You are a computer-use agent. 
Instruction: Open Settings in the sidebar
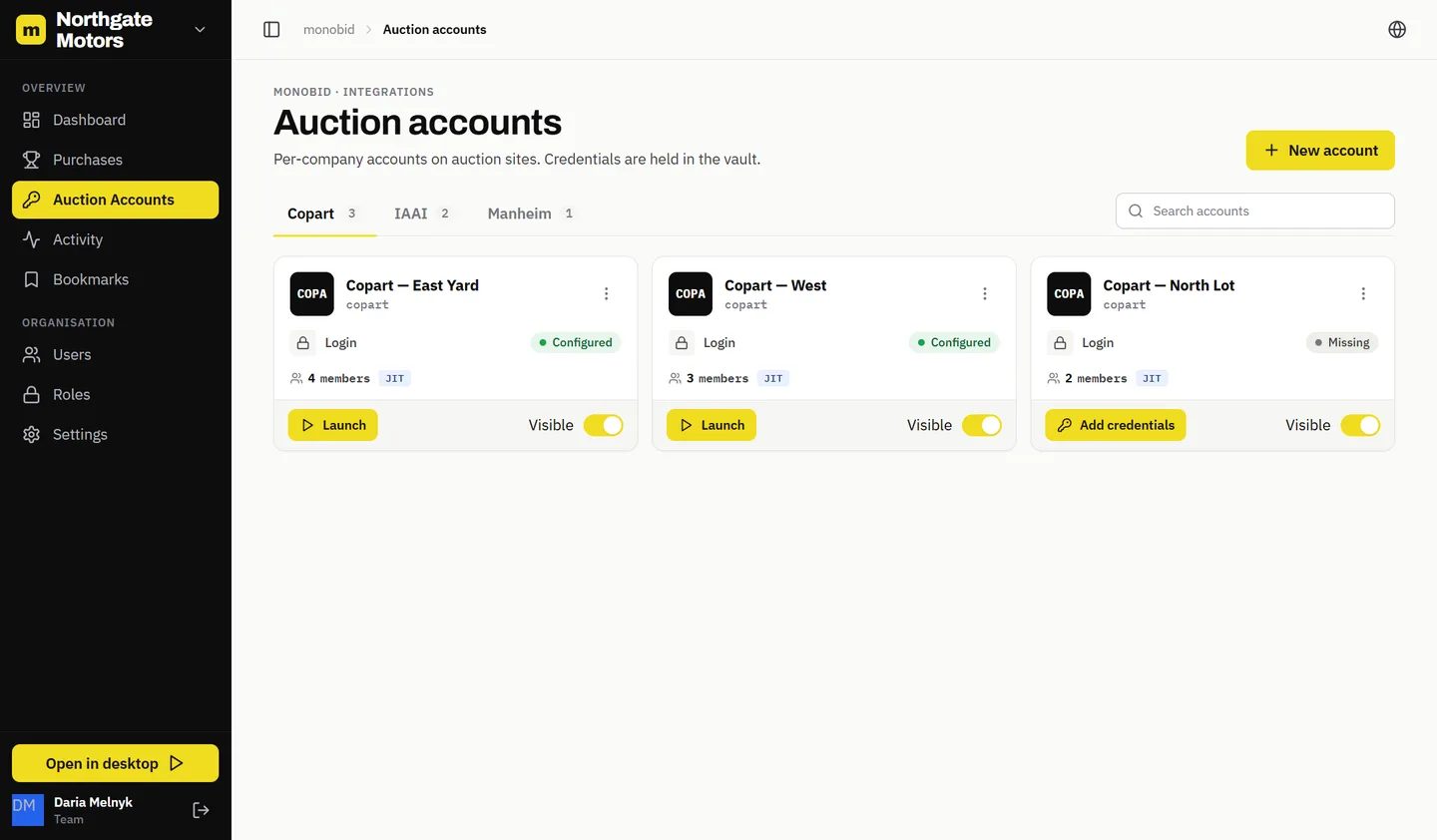pos(115,434)
